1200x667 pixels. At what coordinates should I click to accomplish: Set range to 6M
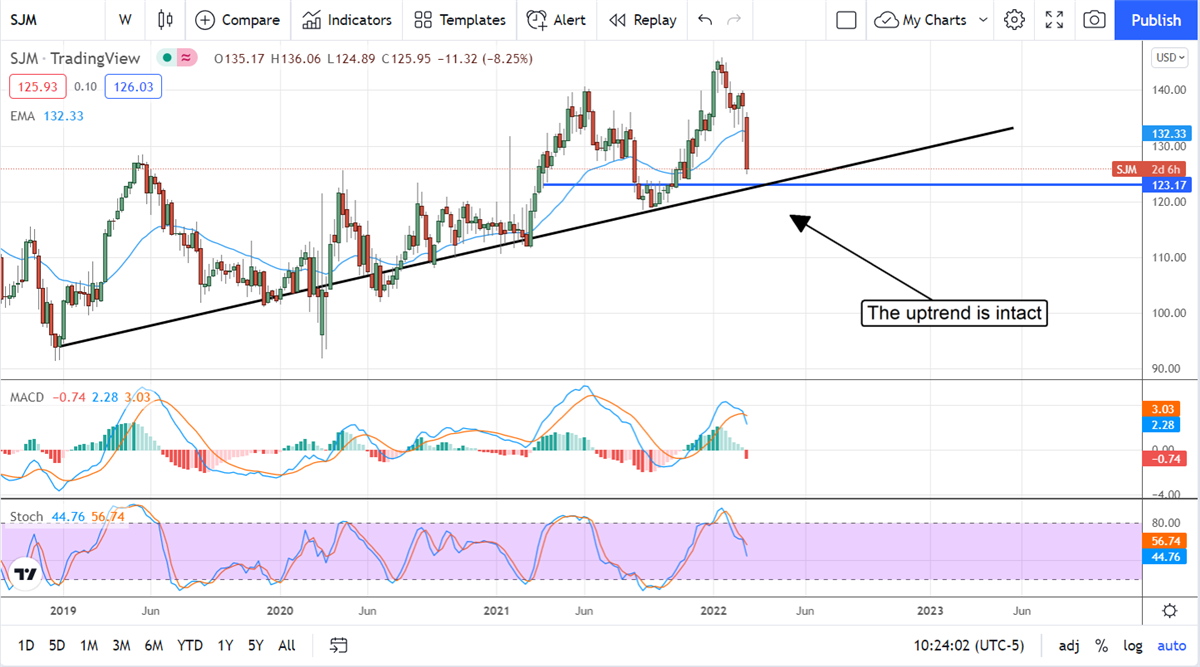tap(154, 645)
